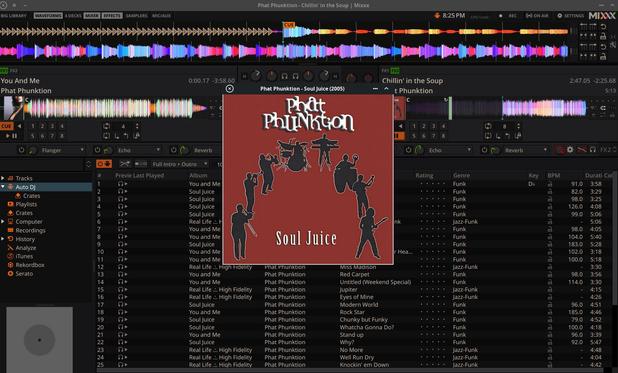The width and height of the screenshot is (618, 373).
Task: Open Recordings in the sidebar
Action: (30, 230)
